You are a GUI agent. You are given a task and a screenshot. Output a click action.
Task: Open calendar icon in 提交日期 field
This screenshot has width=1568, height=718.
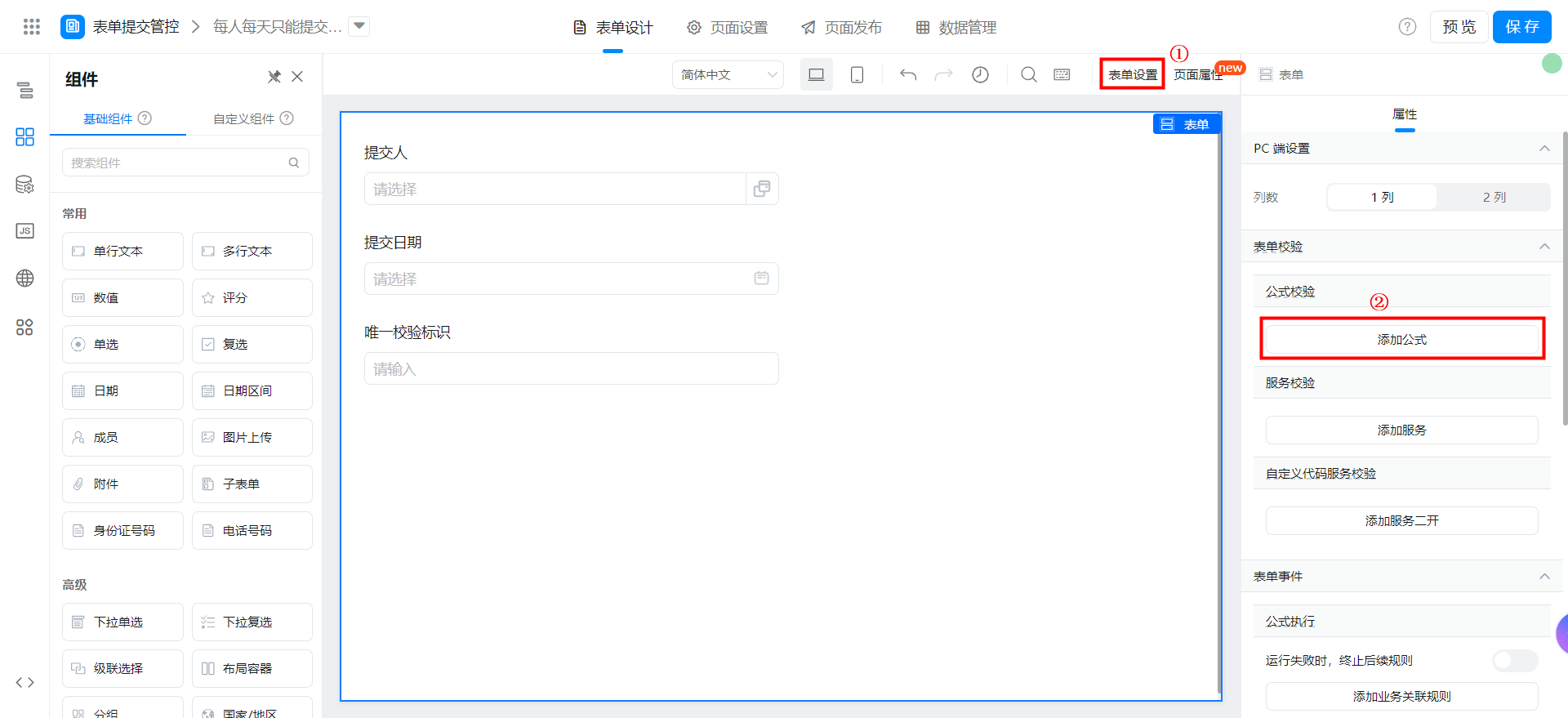761,279
